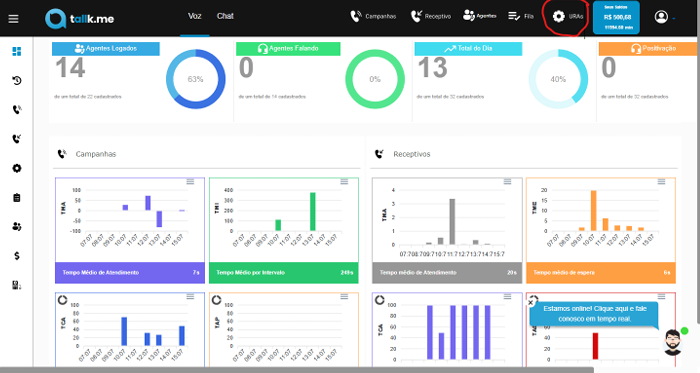Open incoming-call receptive icon in sidebar
Screen dimensions: 700x373
tap(17, 139)
